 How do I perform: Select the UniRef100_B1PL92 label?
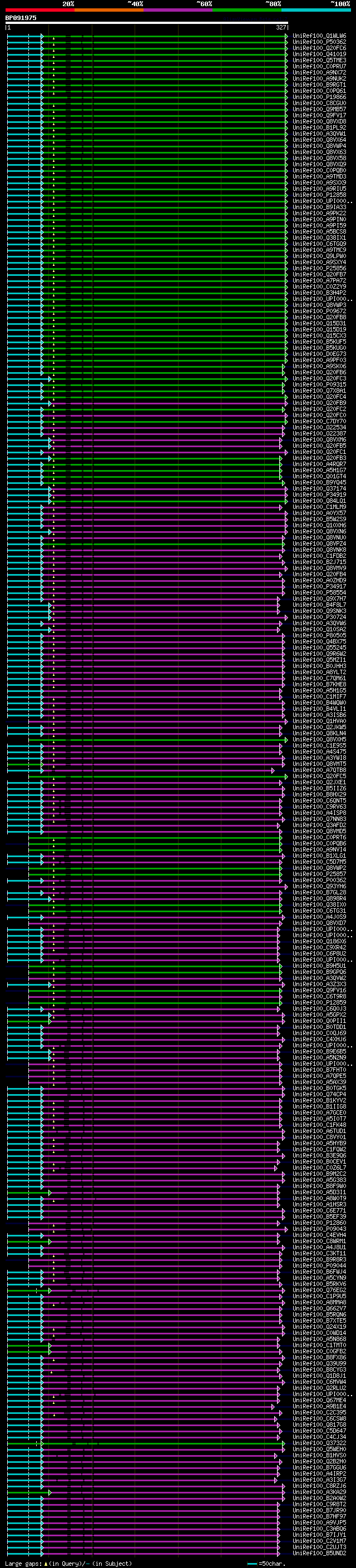click(x=319, y=128)
